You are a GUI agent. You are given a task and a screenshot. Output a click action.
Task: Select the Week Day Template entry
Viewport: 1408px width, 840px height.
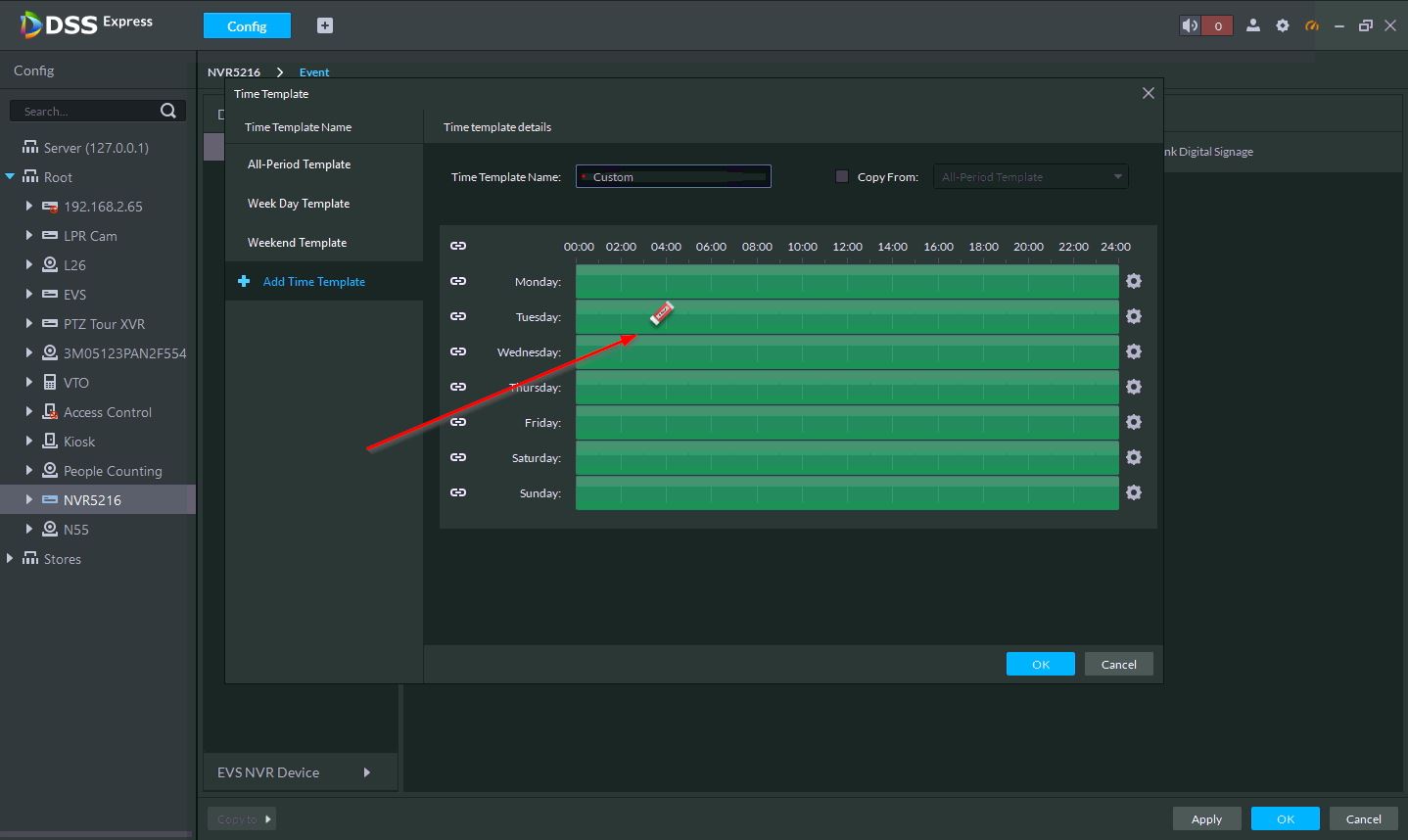pos(299,204)
